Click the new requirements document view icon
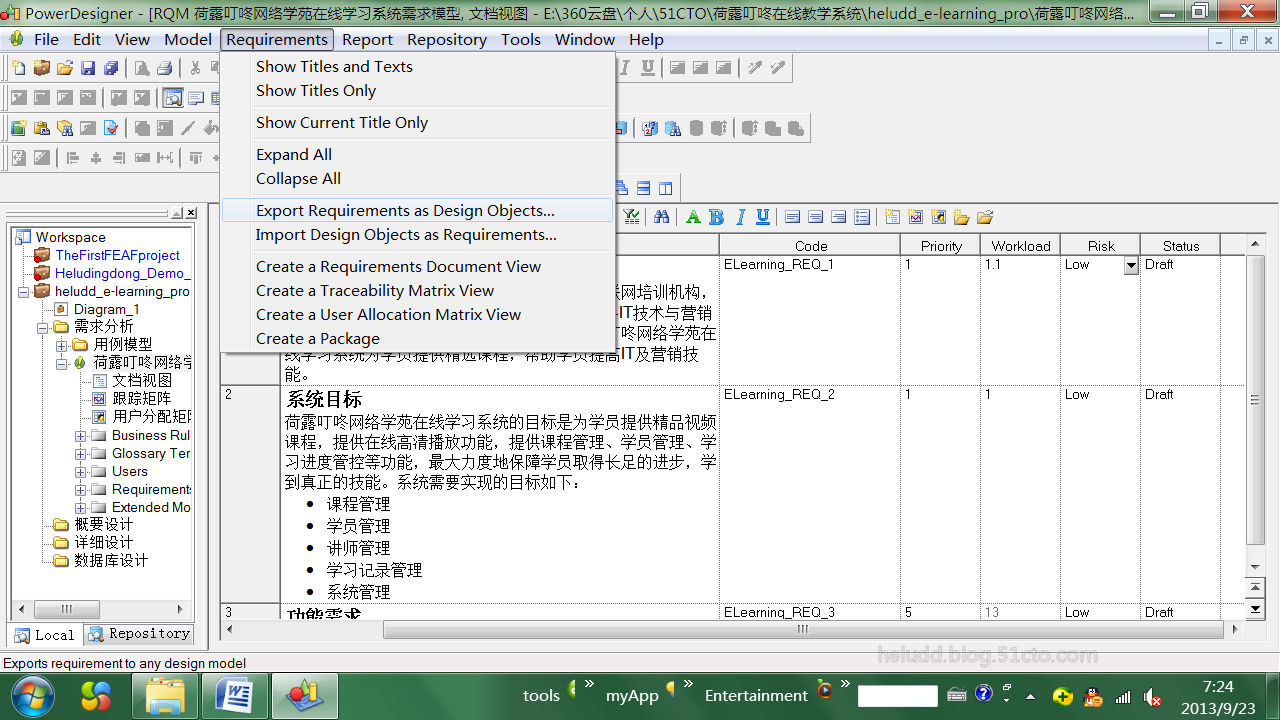This screenshot has height=720, width=1280. (x=892, y=217)
